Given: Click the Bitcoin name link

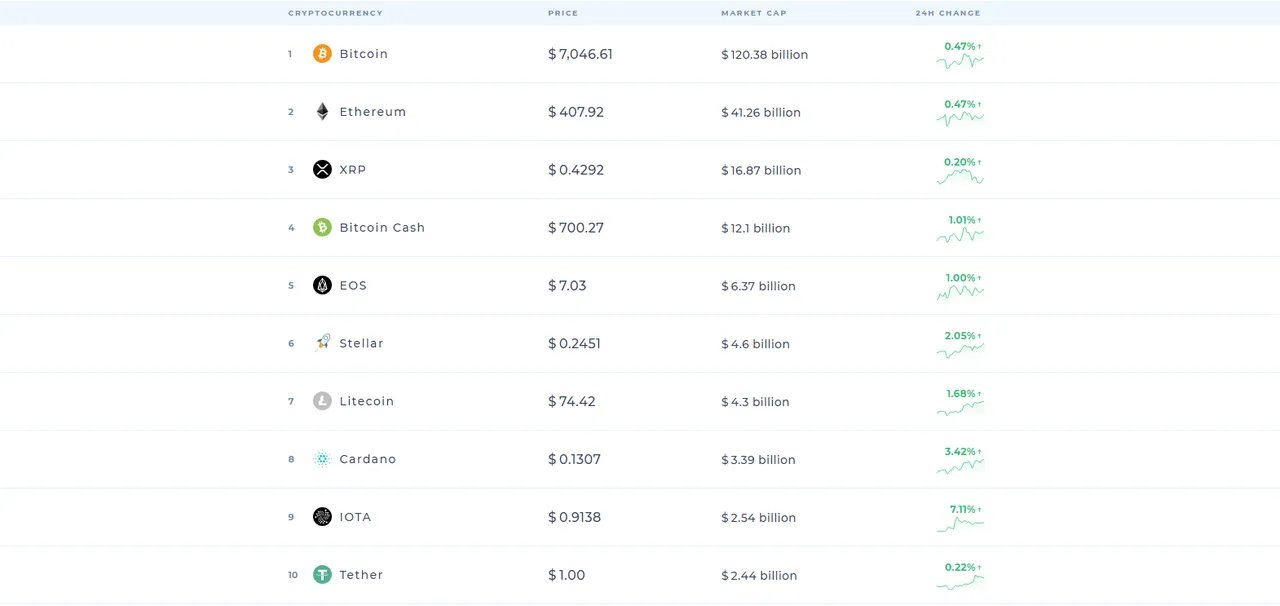Looking at the screenshot, I should coord(364,53).
